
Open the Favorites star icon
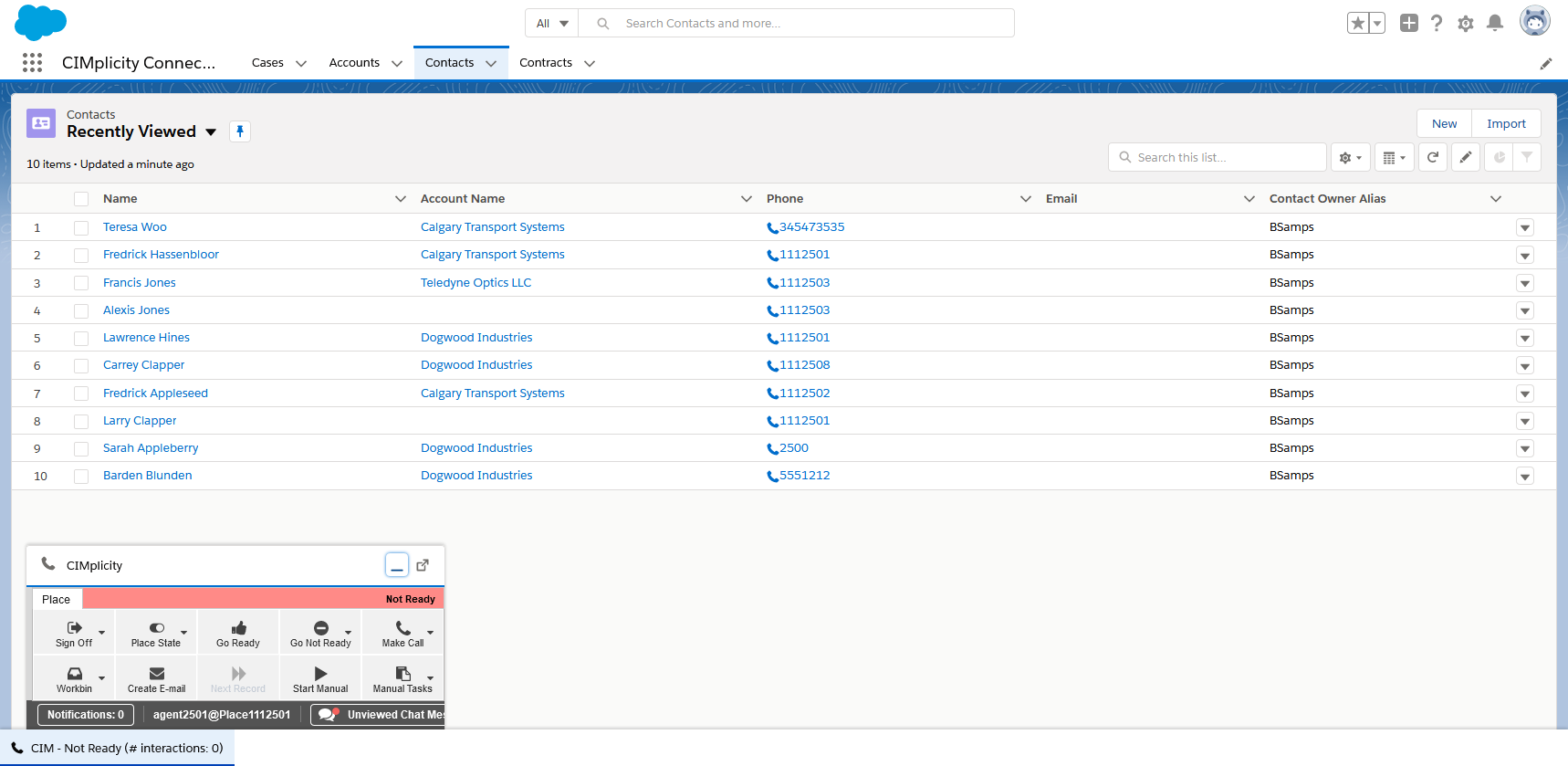pyautogui.click(x=1358, y=23)
